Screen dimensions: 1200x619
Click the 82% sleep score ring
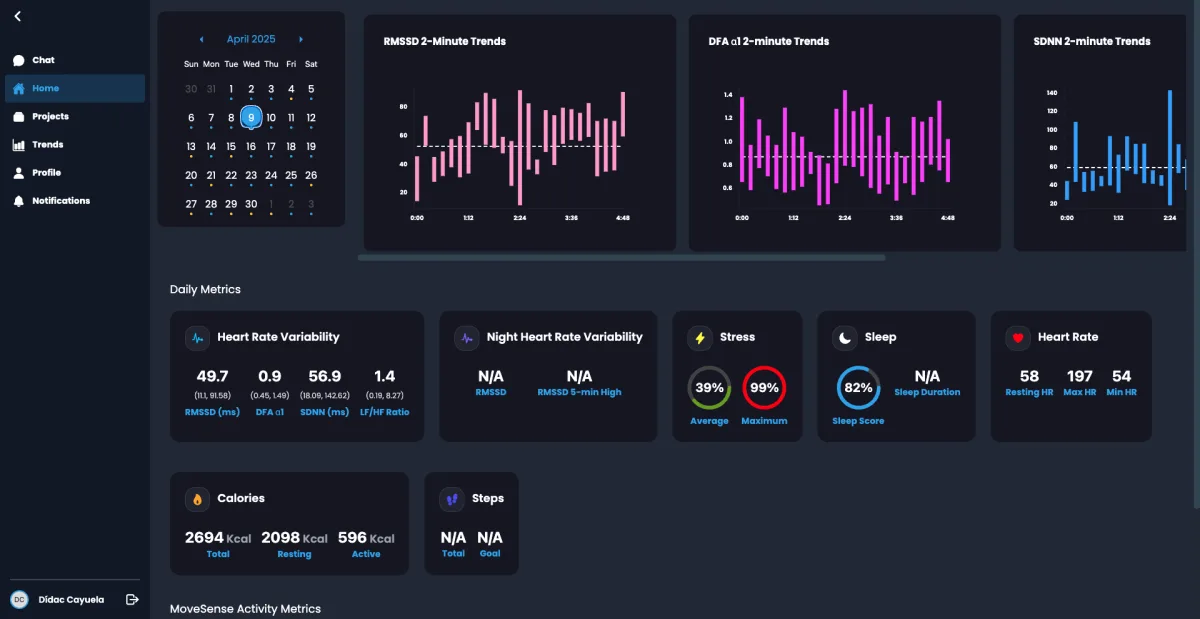click(x=858, y=388)
